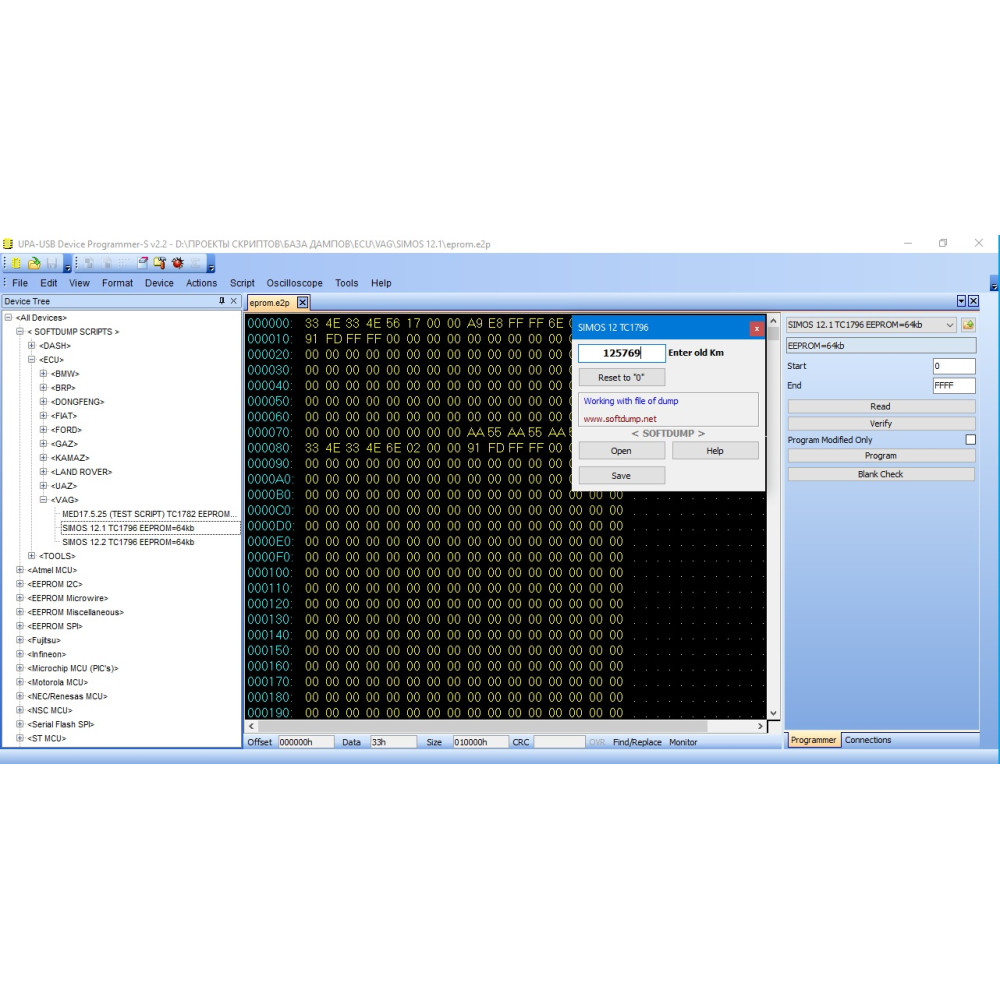Image resolution: width=1000 pixels, height=1000 pixels.
Task: Expand the FORD tree node
Action: (x=43, y=430)
